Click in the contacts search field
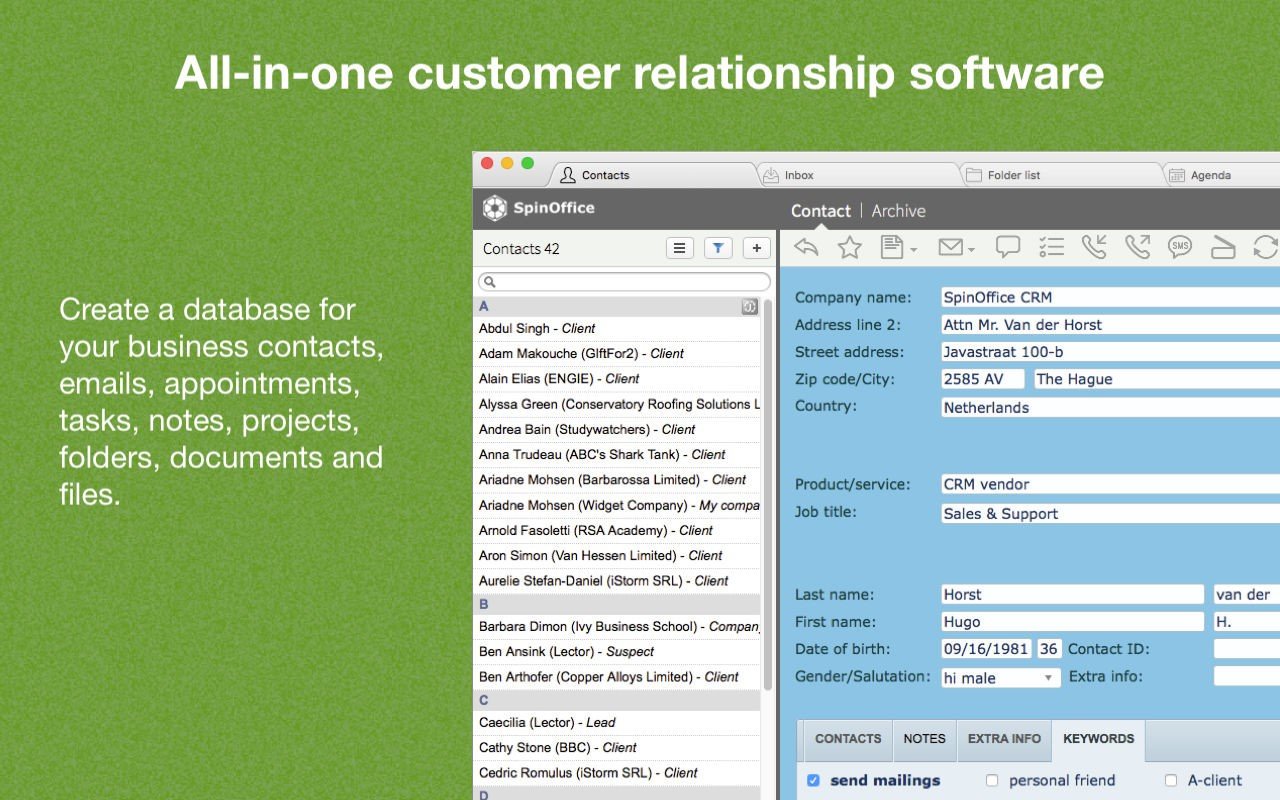The width and height of the screenshot is (1280, 800). click(624, 282)
